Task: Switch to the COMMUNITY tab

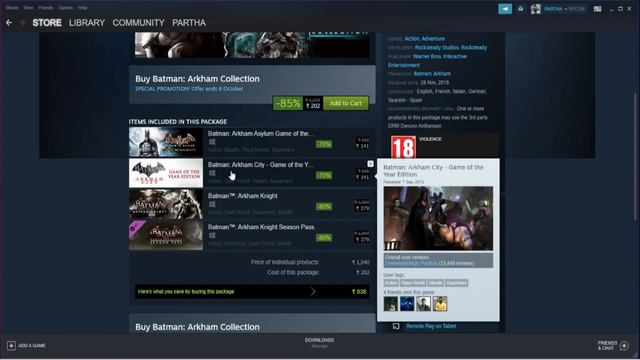Action: click(138, 23)
